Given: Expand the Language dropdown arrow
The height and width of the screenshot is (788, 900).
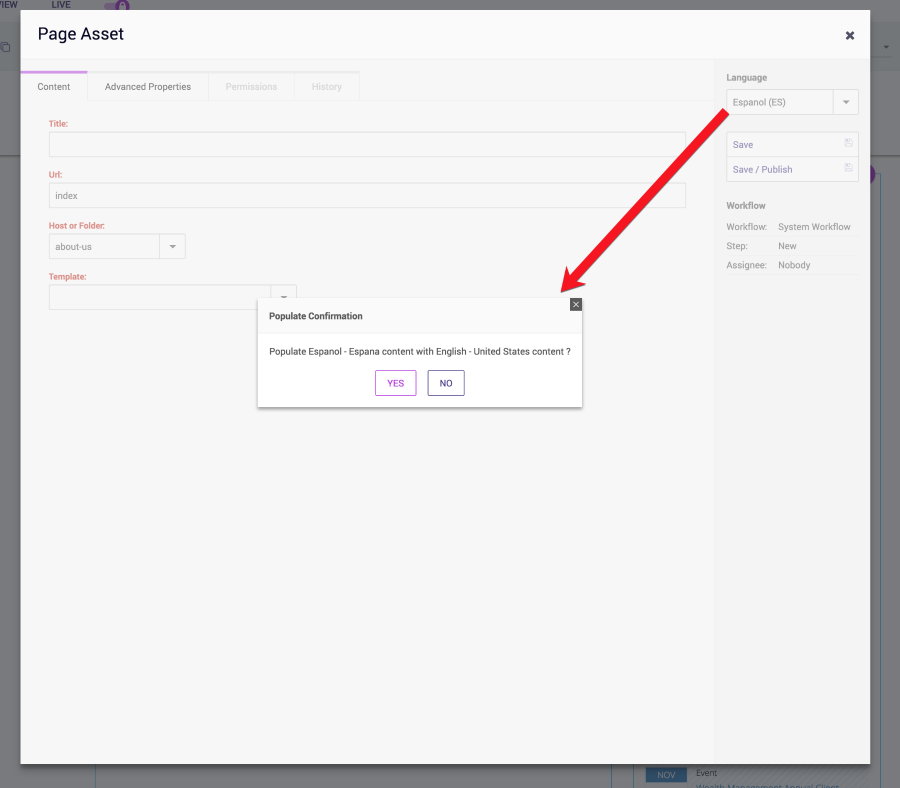Looking at the screenshot, I should click(845, 102).
